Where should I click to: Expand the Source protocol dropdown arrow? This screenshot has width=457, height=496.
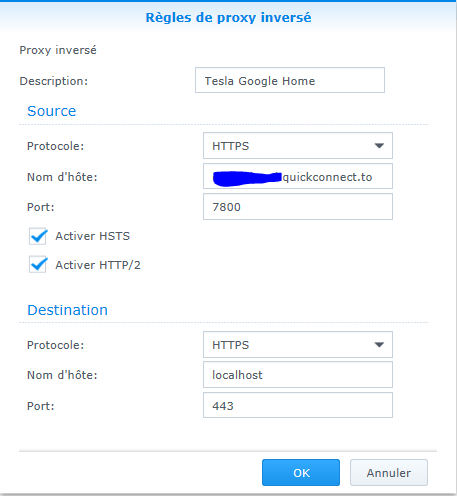click(379, 146)
